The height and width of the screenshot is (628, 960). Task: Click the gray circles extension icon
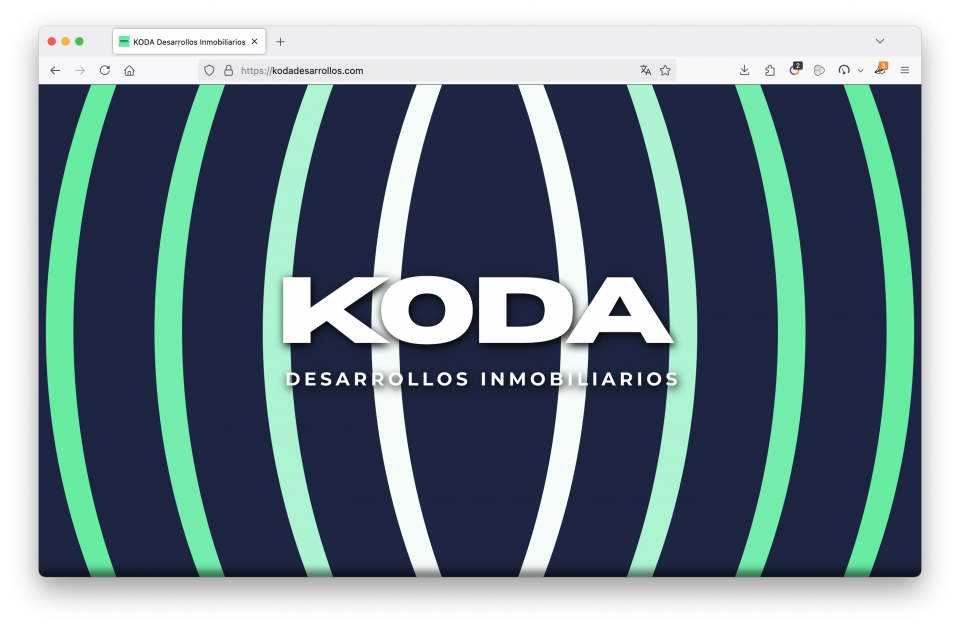point(819,71)
